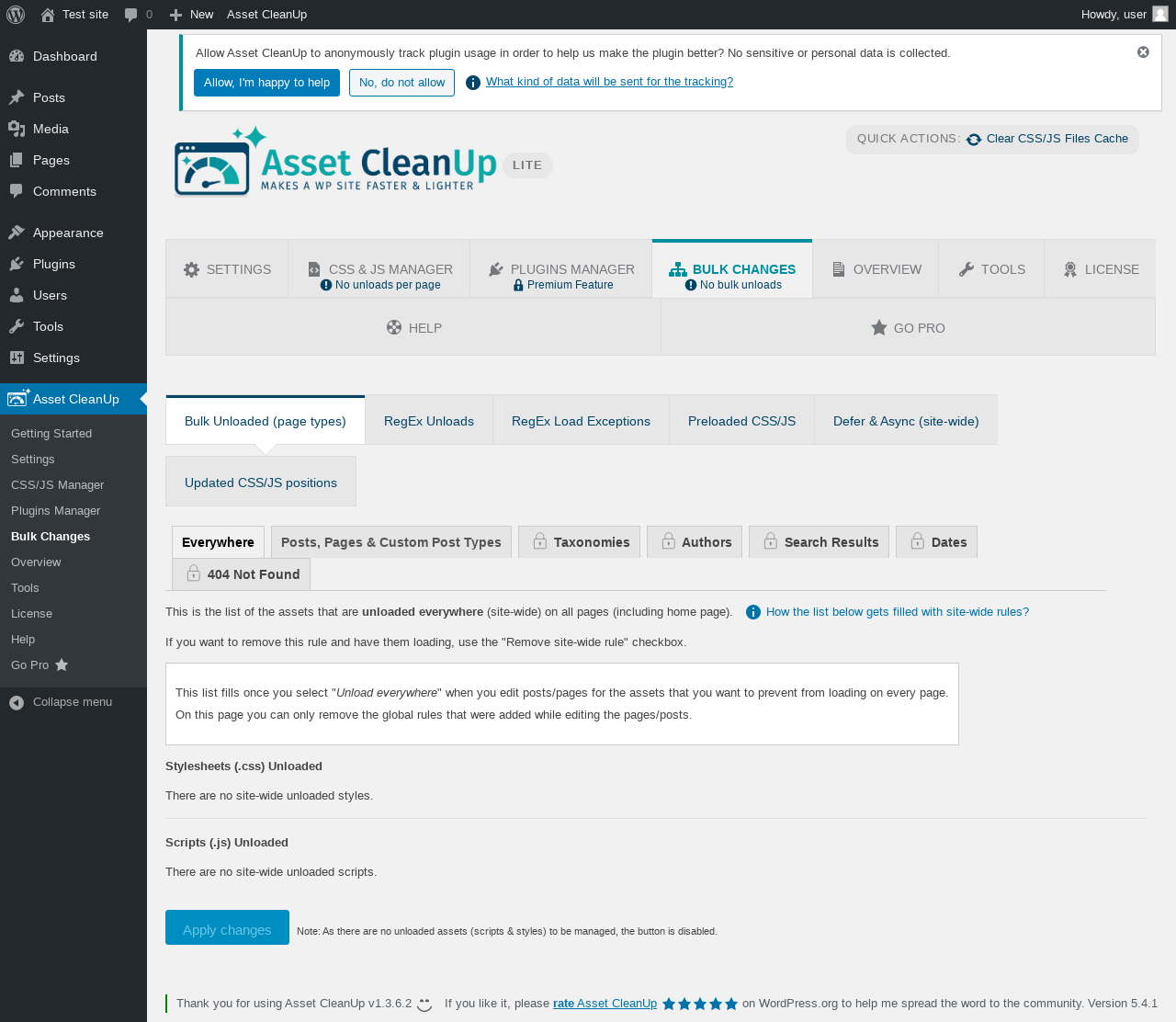Click the Collapse menu arrow icon
The image size is (1176, 1022).
[x=17, y=702]
